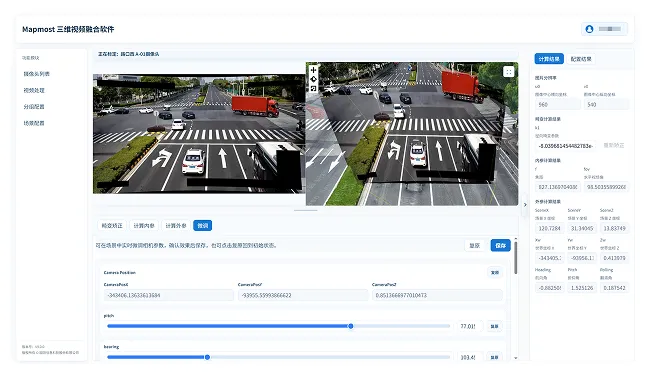Viewport: 650px width, 374px height.
Task: Click the Xw world coordinate field
Action: click(x=549, y=258)
